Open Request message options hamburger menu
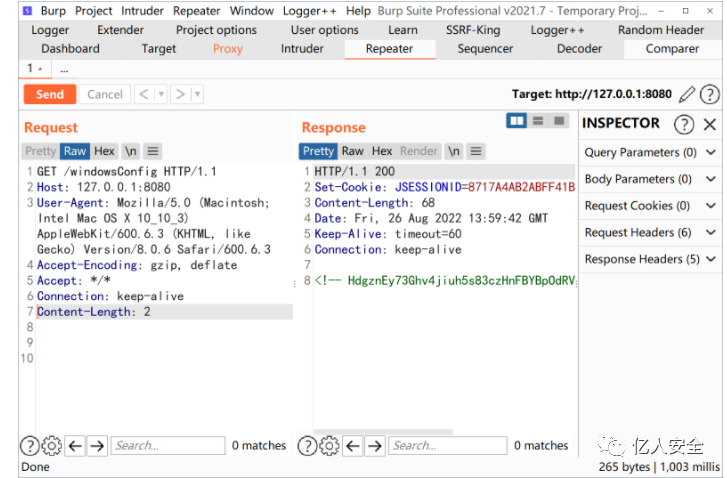This screenshot has height=478, width=727. point(153,151)
